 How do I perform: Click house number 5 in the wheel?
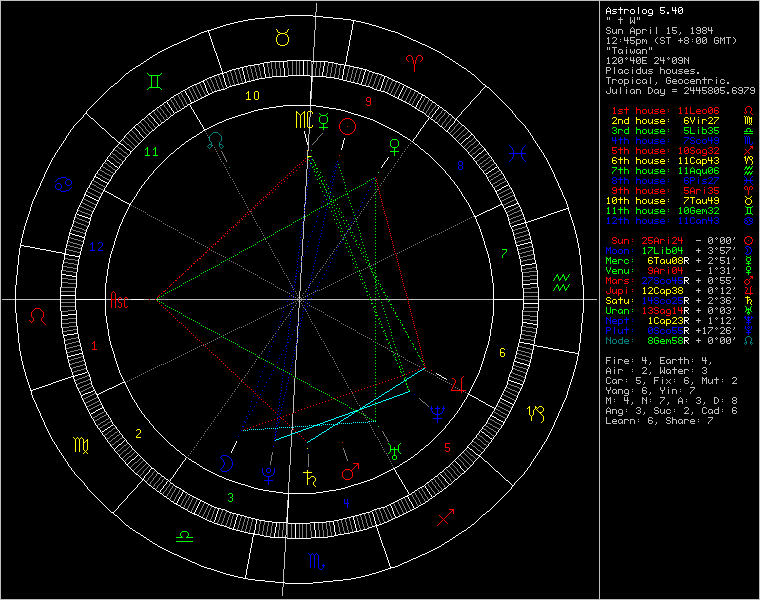coord(447,448)
